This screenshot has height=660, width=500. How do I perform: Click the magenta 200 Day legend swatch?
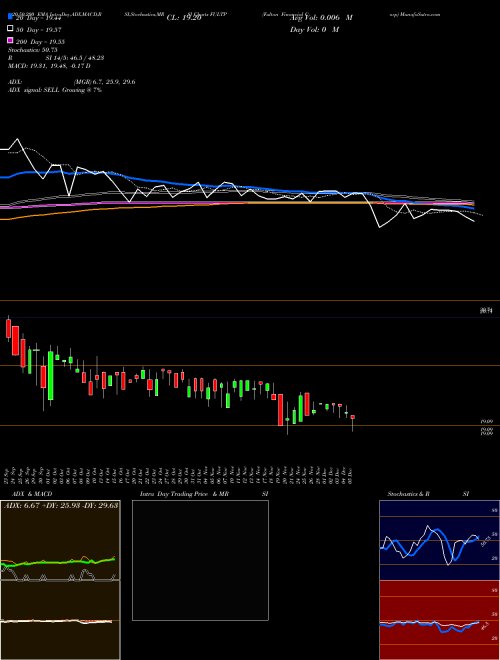(x=11, y=41)
